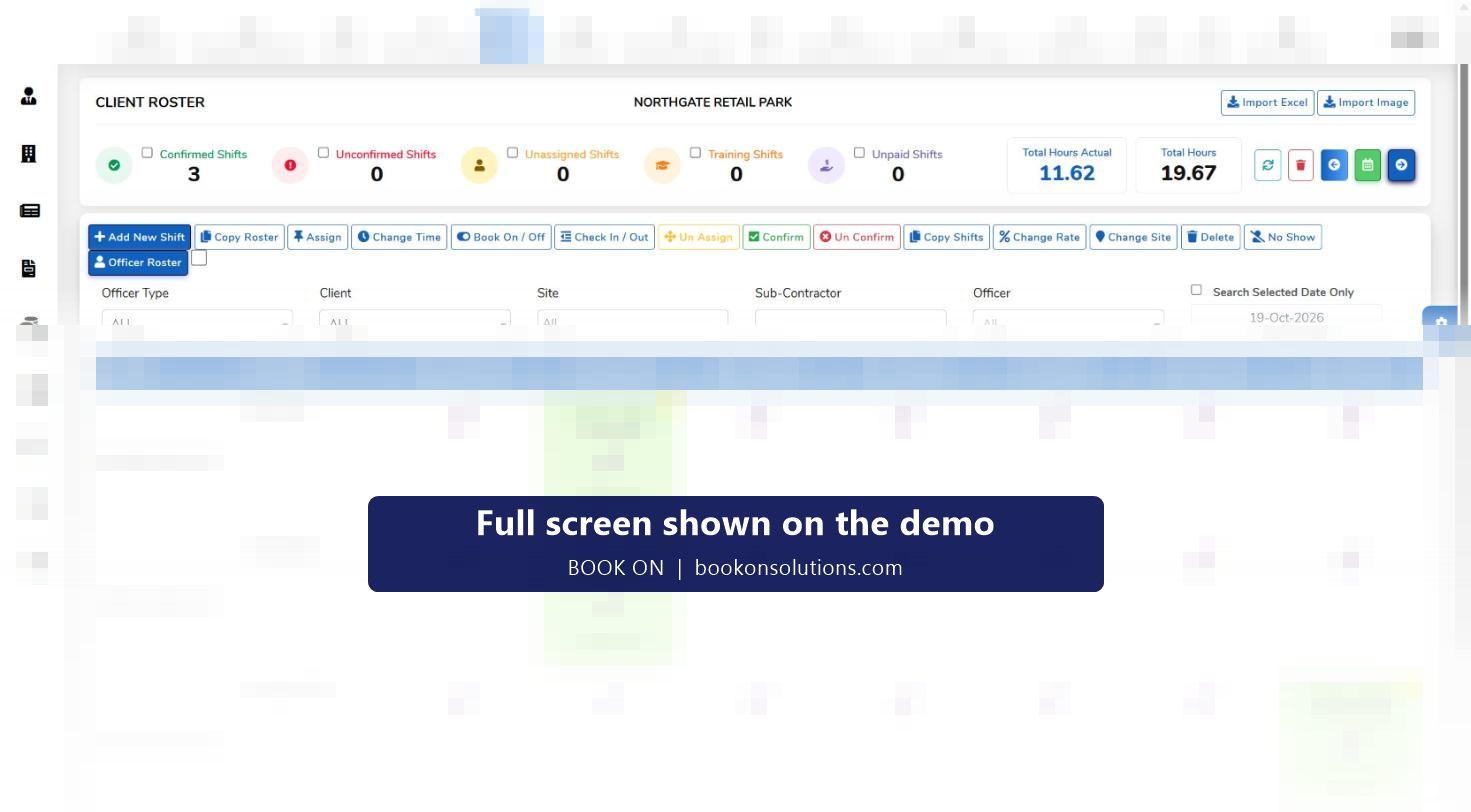Click Un Assign
Screen dimensions: 1471x812
pos(698,237)
